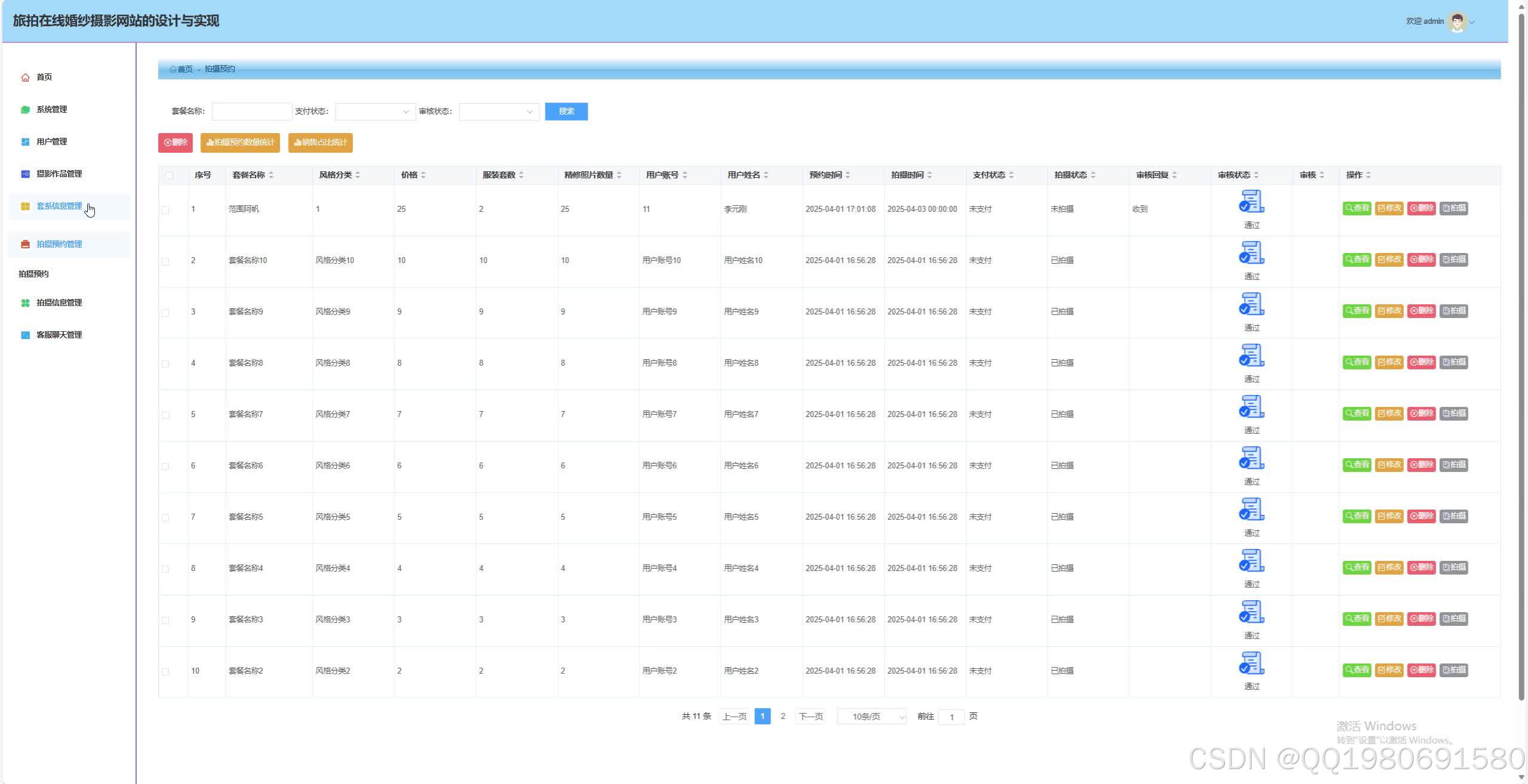Click the home icon in sidebar
Viewport: 1528px width, 784px height.
pos(25,78)
